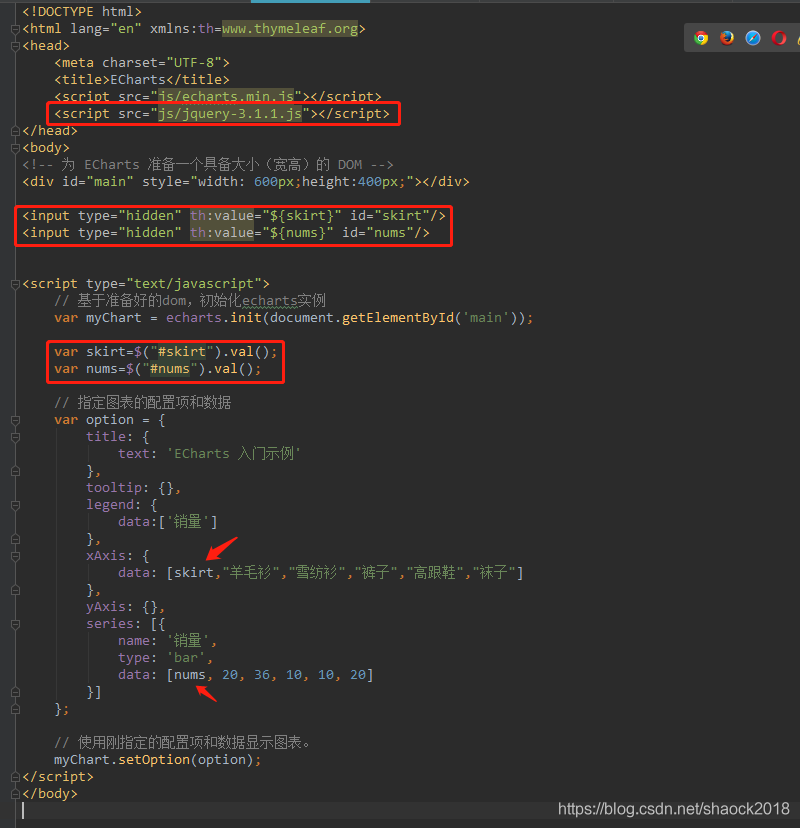The image size is (800, 828).
Task: Open page in Firefox browser icon
Action: click(727, 38)
